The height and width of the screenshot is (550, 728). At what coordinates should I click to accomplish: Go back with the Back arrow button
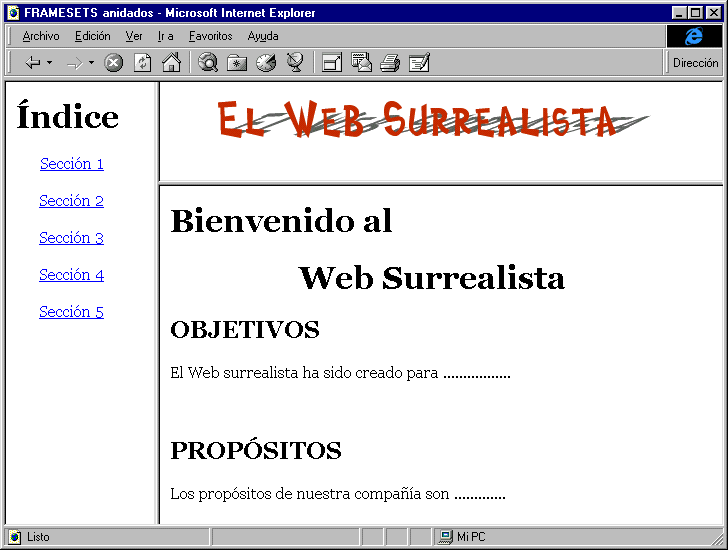click(x=32, y=63)
